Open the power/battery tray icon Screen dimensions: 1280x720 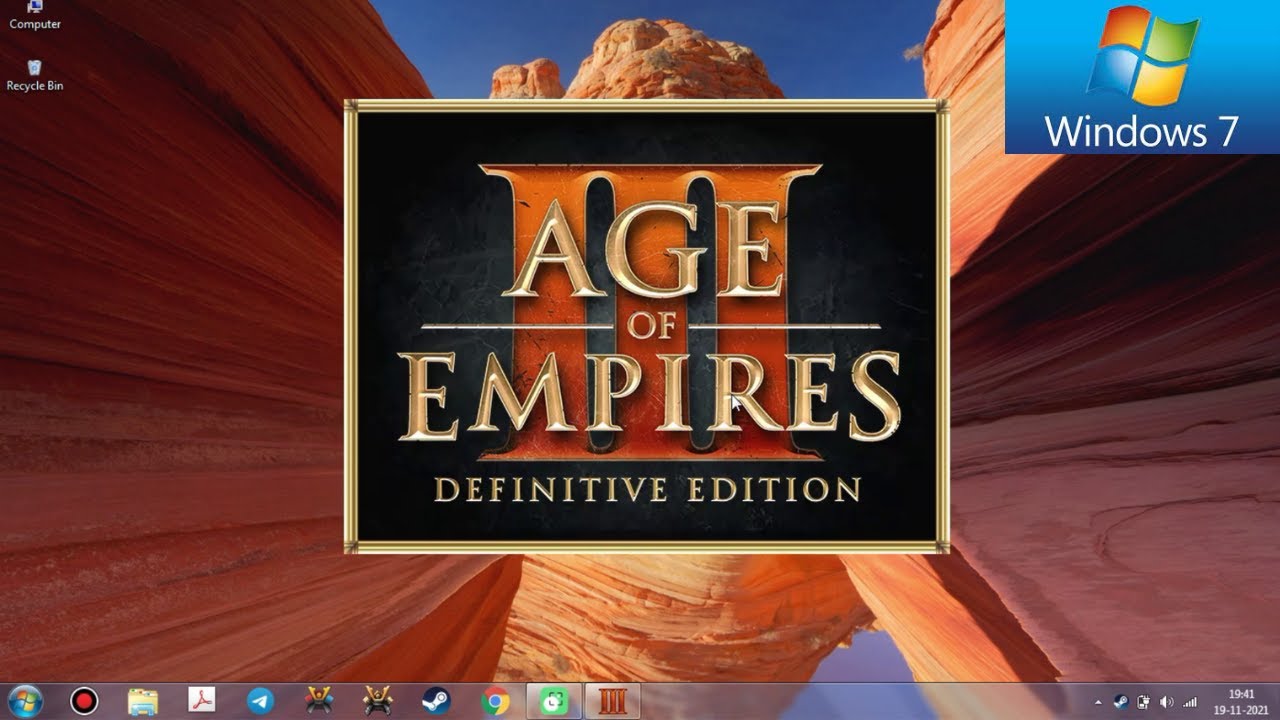[x=1143, y=702]
